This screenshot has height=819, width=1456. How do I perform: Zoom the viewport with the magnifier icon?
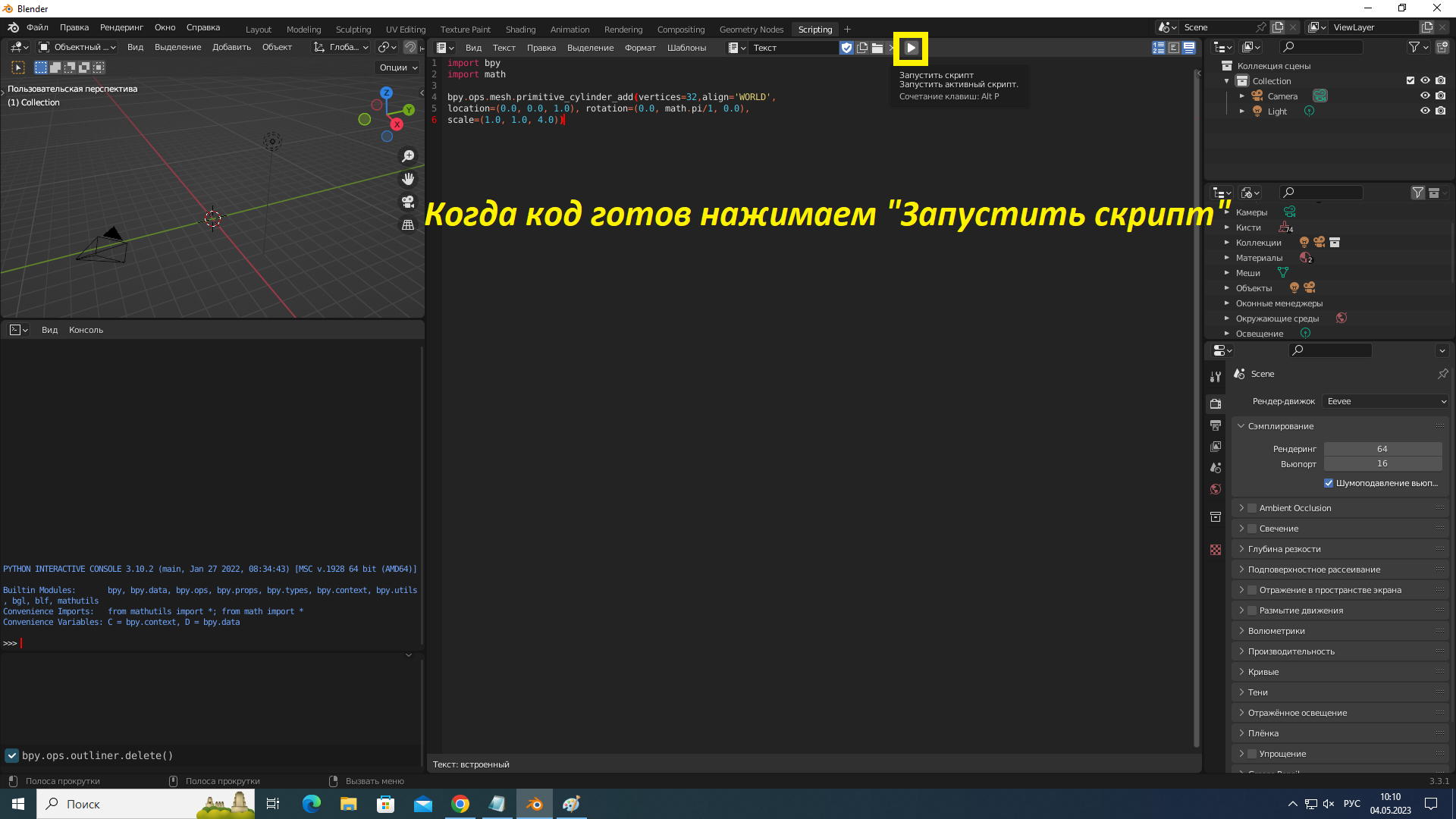[408, 156]
